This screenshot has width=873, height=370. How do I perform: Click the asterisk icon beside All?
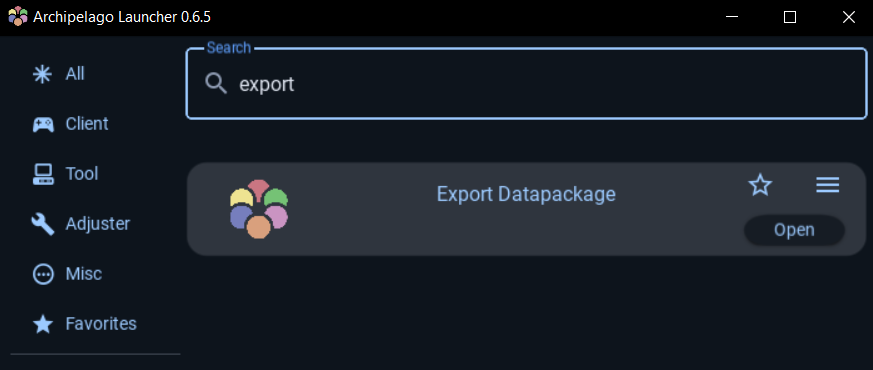coord(43,74)
